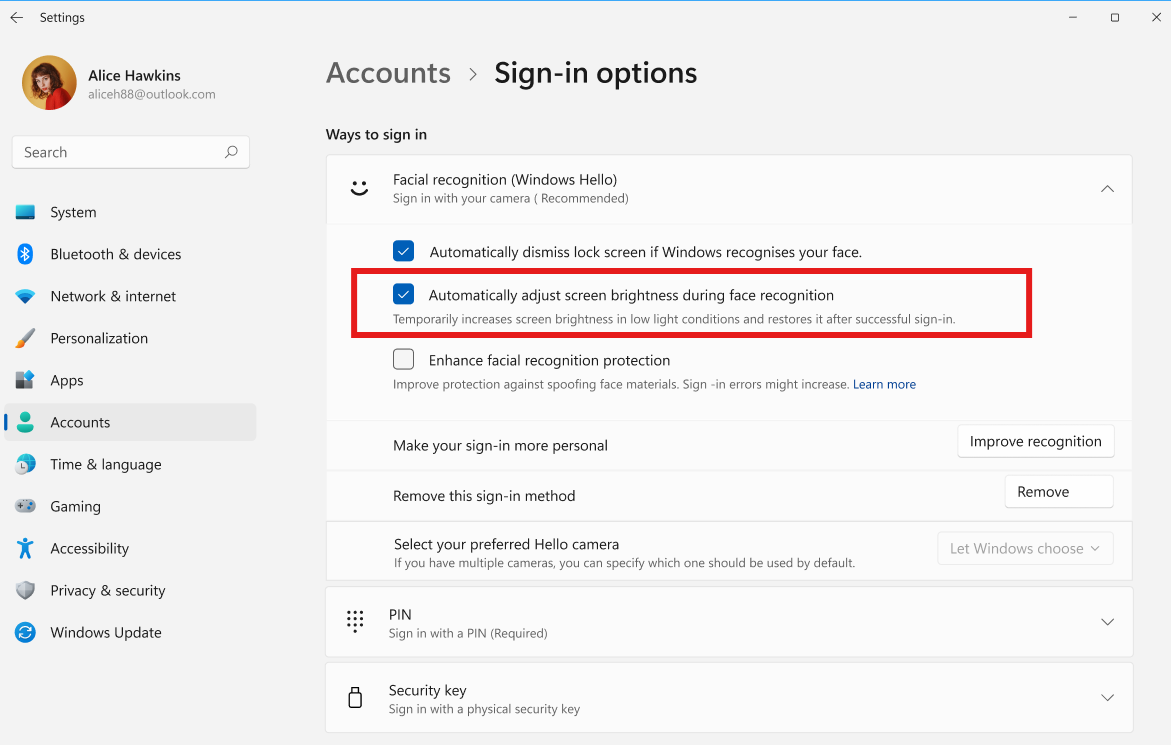Click the Bluetooth icon in sidebar
This screenshot has height=745, width=1171.
[x=25, y=254]
